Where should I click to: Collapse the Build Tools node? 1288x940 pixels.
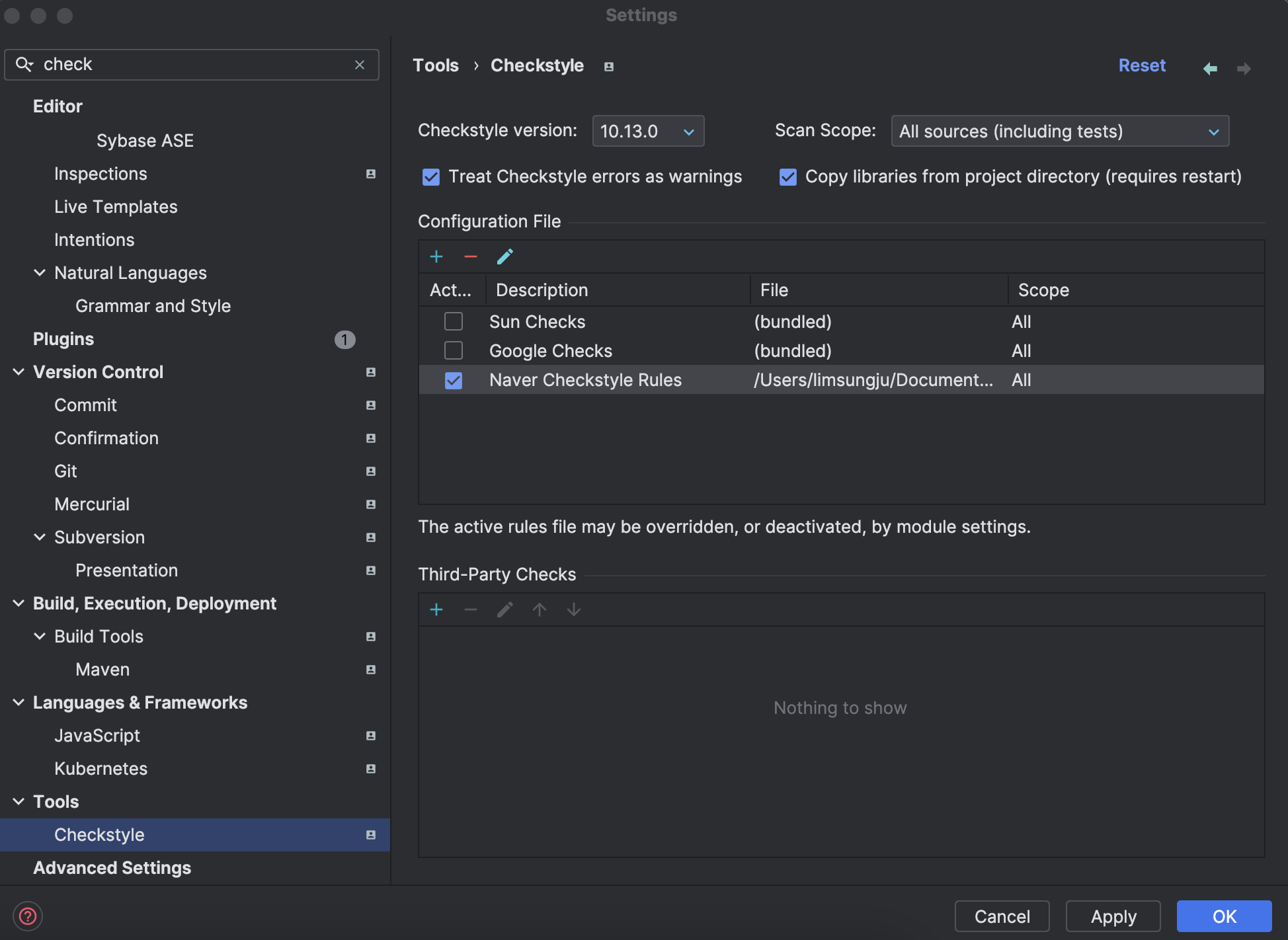click(x=40, y=636)
